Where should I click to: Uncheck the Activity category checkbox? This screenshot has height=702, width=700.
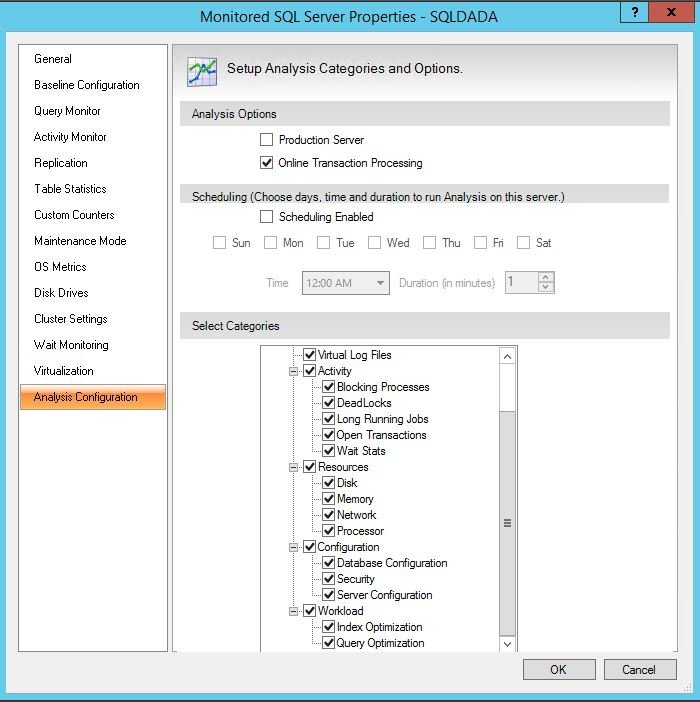(x=310, y=371)
